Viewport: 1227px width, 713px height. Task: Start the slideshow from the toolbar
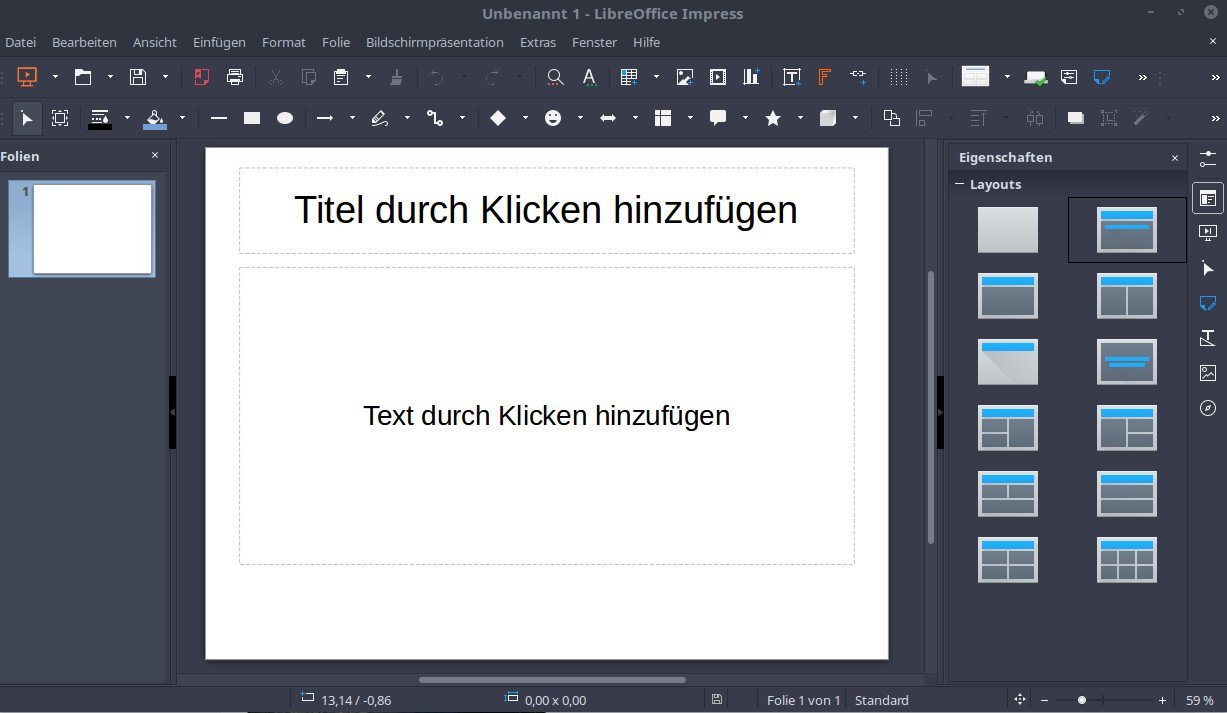click(x=27, y=77)
